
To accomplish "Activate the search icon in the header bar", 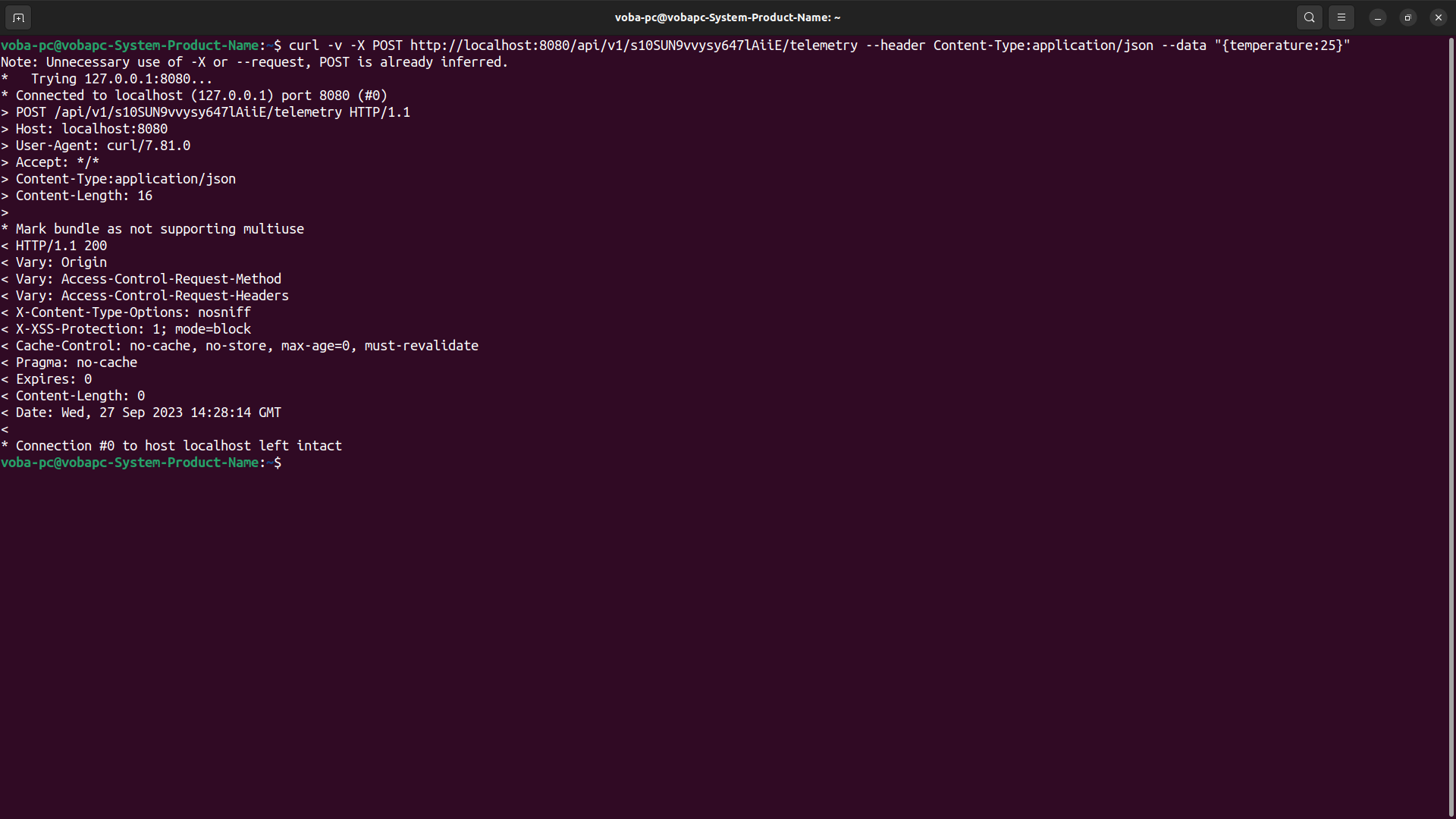I will click(x=1309, y=17).
